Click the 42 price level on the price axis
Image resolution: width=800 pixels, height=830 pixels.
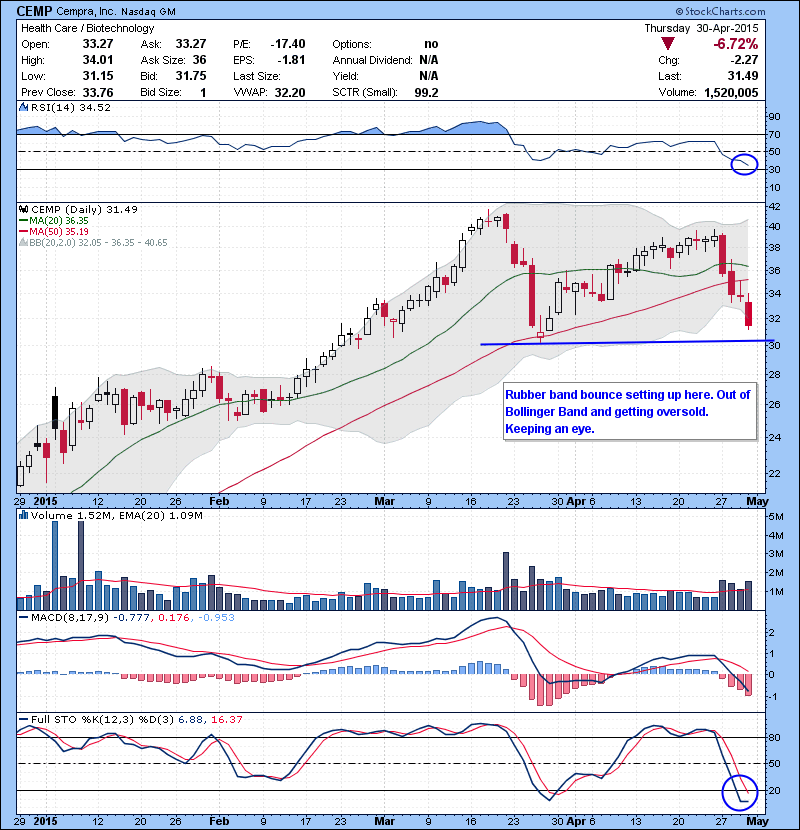coord(774,206)
